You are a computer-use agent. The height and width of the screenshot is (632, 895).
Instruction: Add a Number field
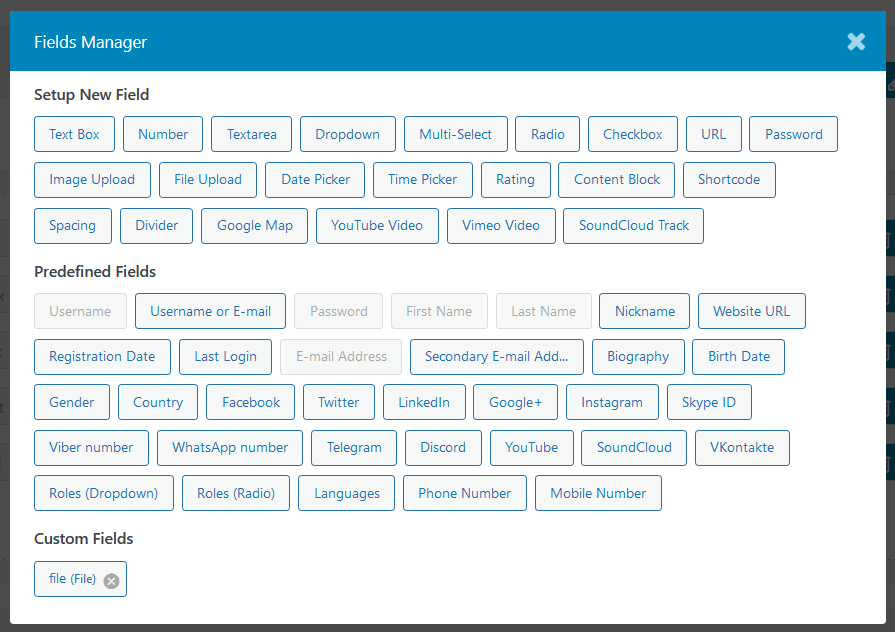(163, 134)
